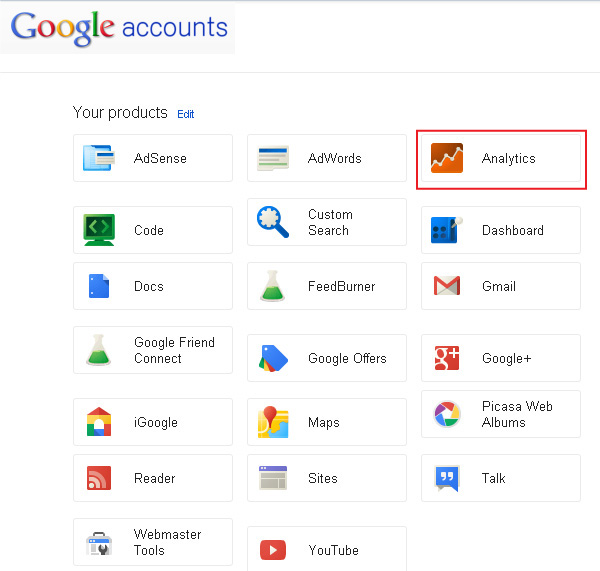The height and width of the screenshot is (571, 600).
Task: Click the Webmaster Tools toolbox icon
Action: coord(99,543)
